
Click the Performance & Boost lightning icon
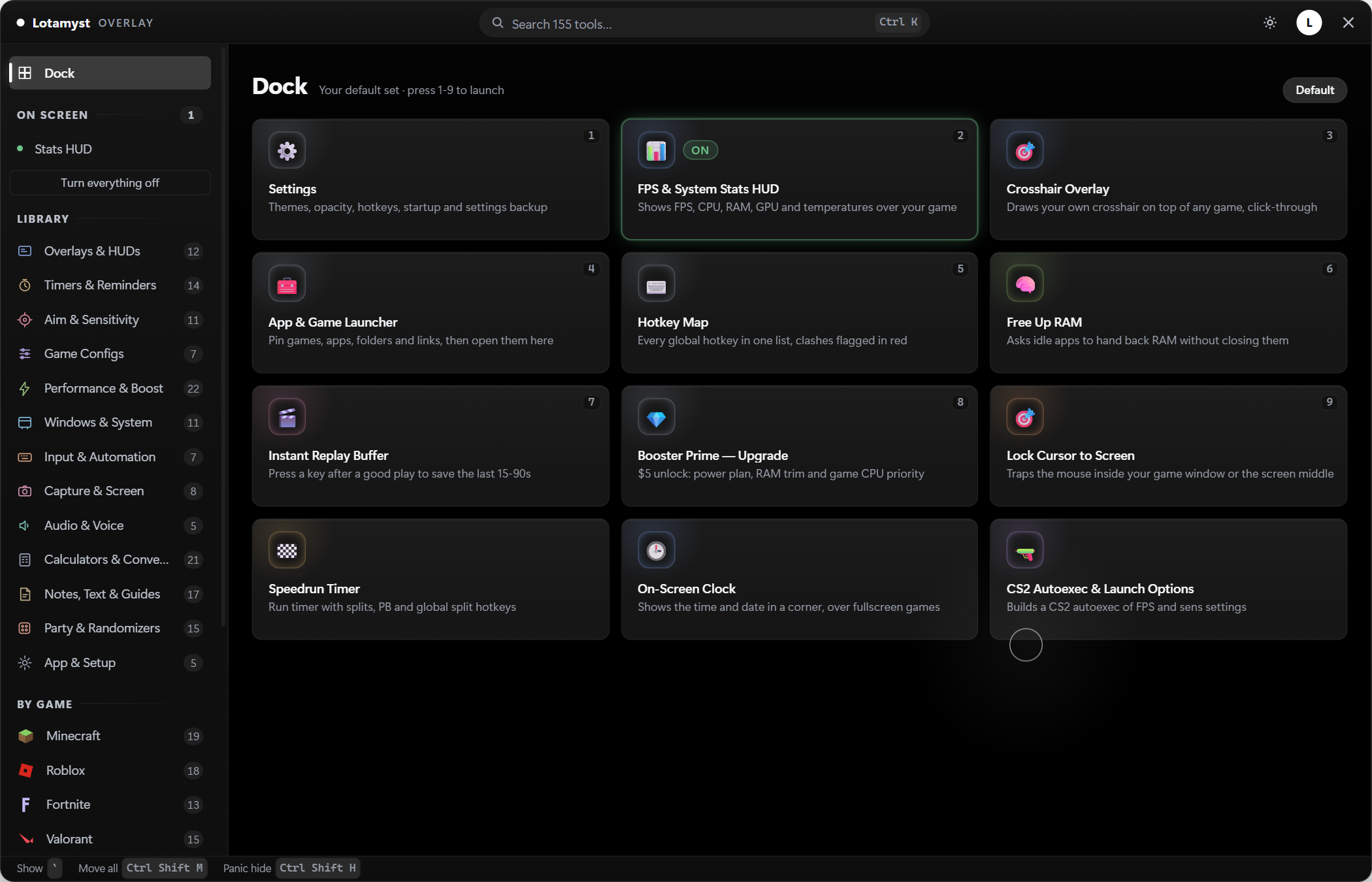(25, 389)
